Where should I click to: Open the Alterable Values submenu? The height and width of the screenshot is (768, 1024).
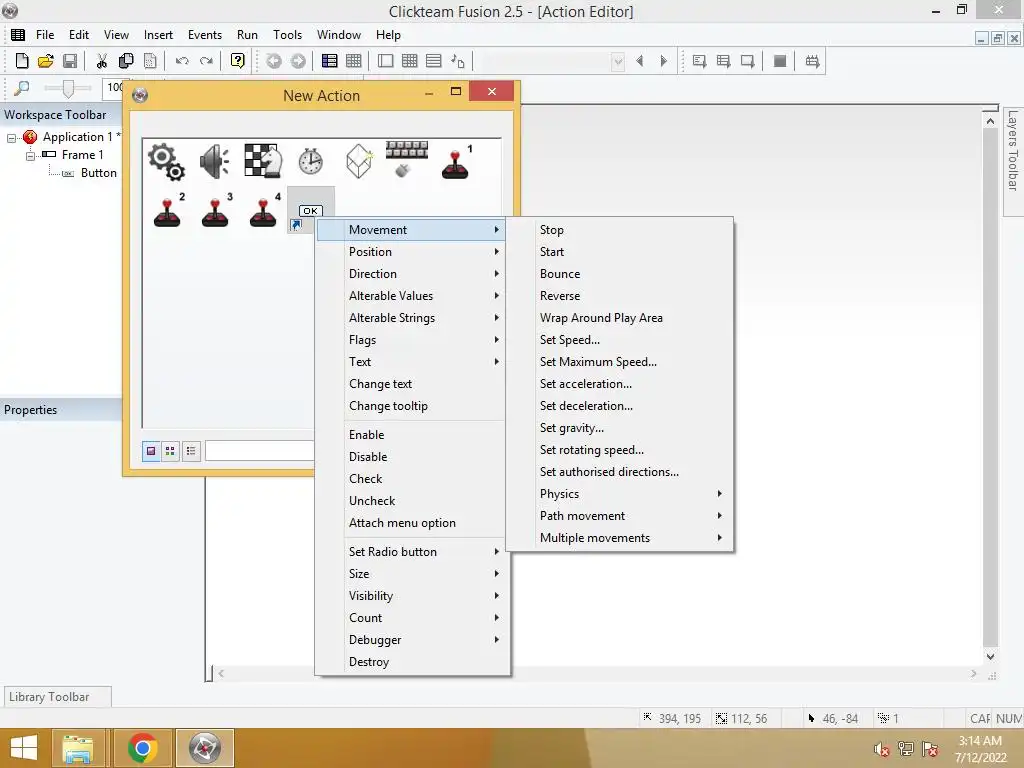coord(410,296)
